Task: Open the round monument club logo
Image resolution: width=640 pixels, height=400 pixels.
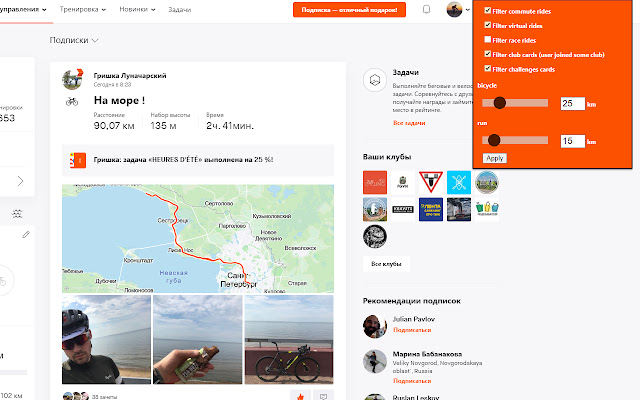Action: [x=375, y=209]
